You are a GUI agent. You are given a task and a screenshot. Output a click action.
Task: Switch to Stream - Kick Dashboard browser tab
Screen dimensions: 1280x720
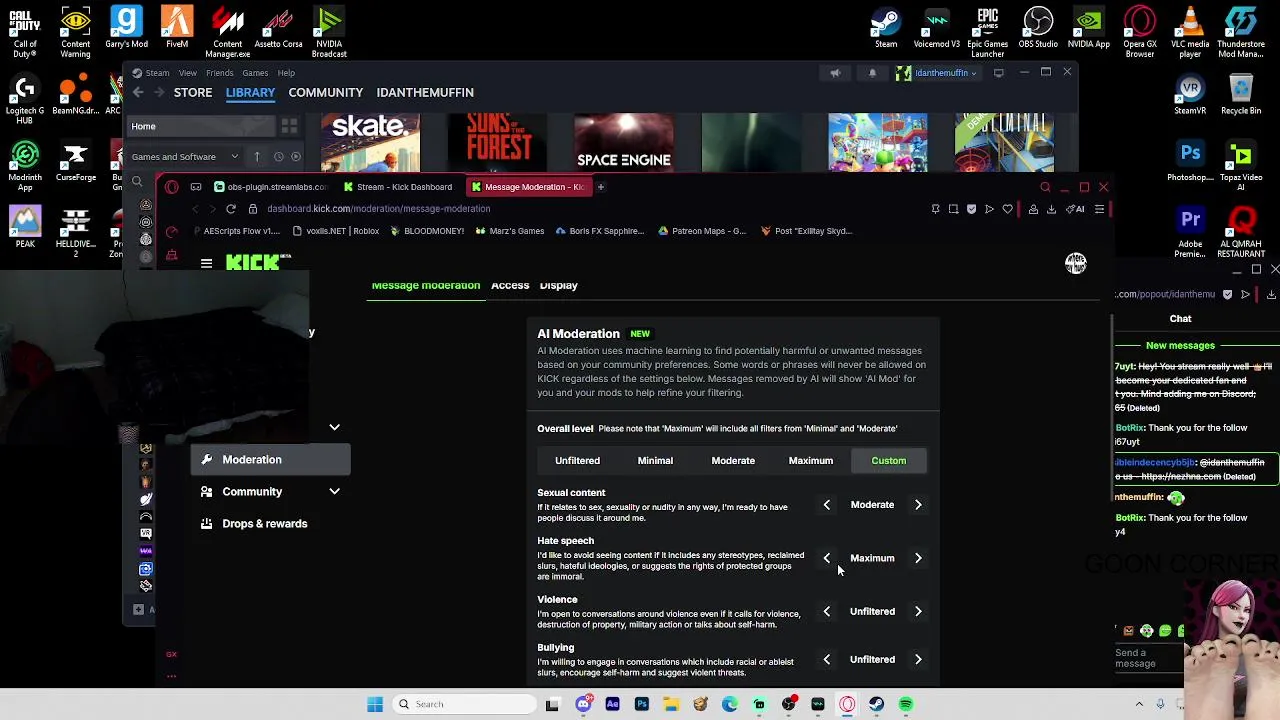point(398,187)
